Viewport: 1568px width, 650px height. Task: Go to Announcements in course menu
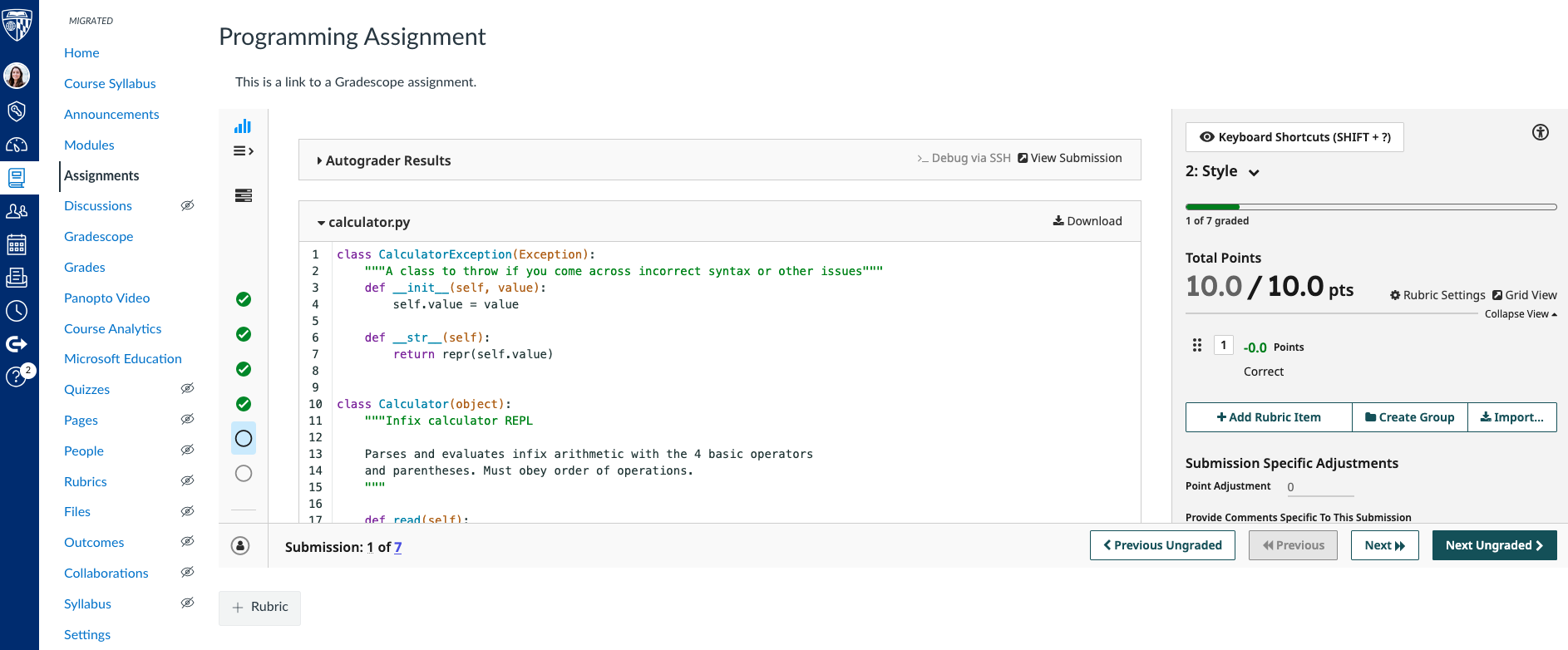point(111,114)
